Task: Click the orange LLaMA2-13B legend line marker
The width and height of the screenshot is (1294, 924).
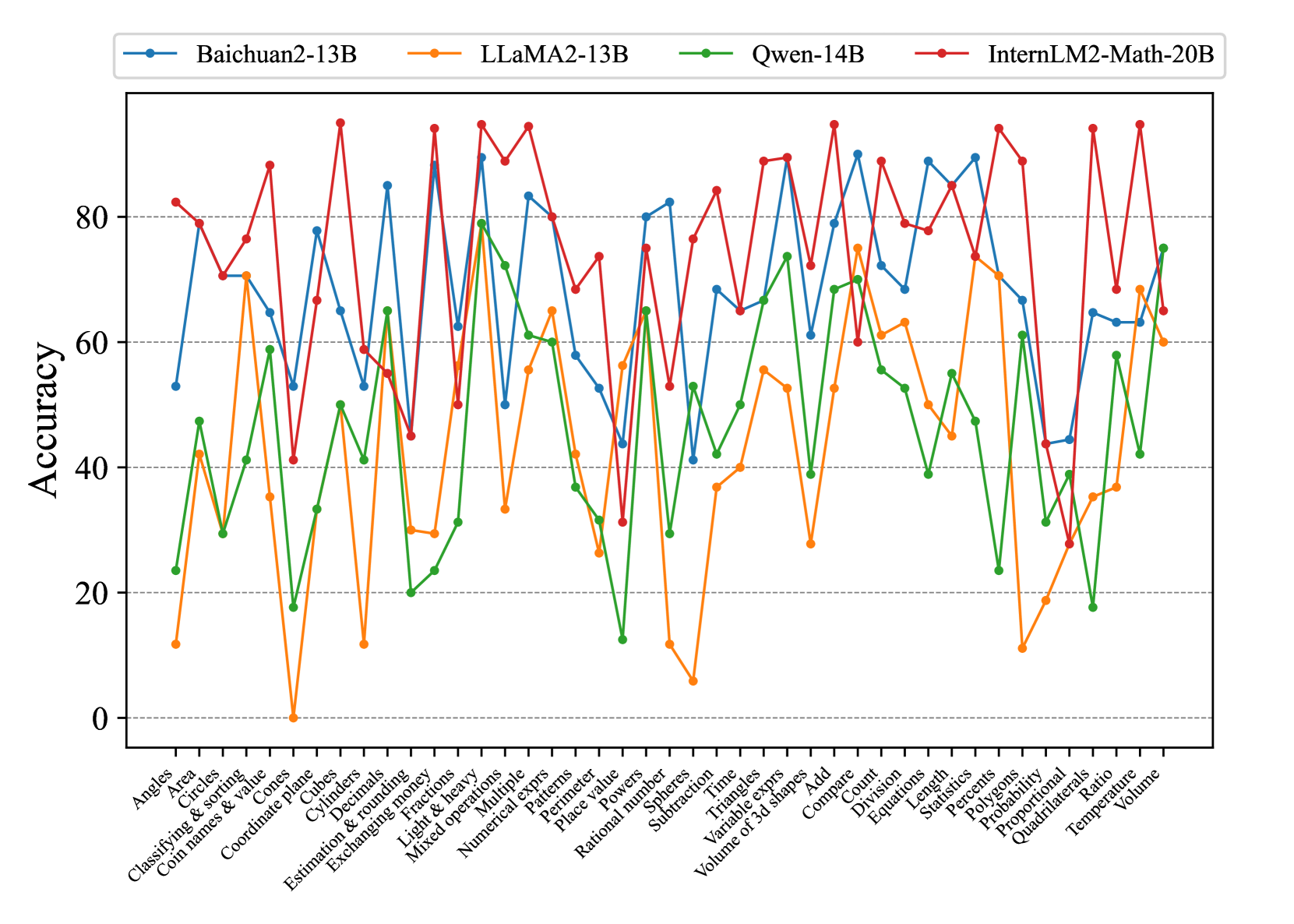Action: pyautogui.click(x=435, y=54)
